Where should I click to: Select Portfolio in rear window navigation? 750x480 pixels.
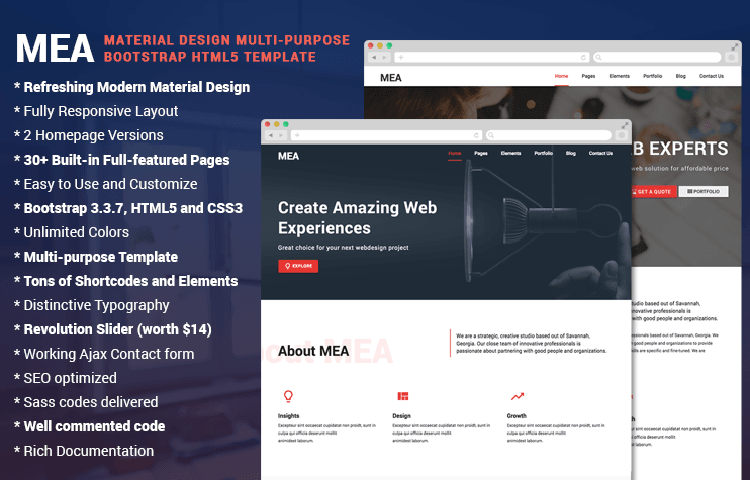(652, 76)
